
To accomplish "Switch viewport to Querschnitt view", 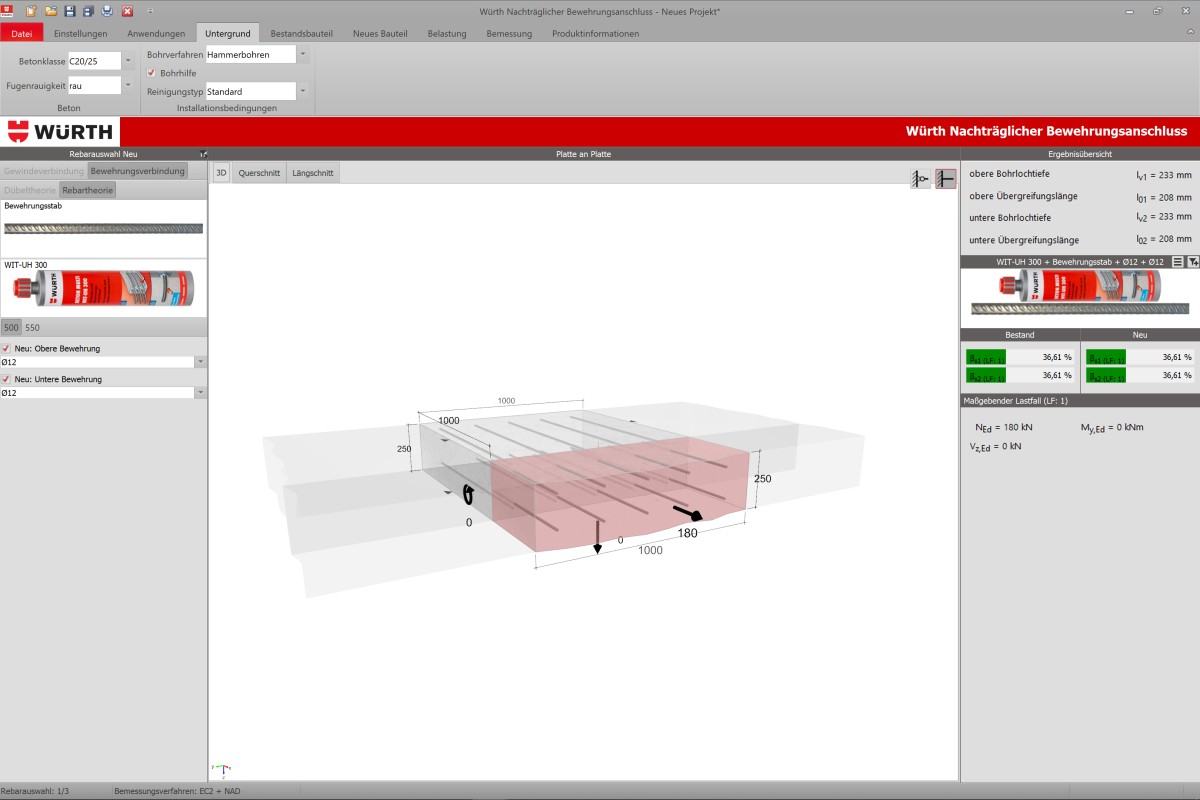I will (259, 173).
